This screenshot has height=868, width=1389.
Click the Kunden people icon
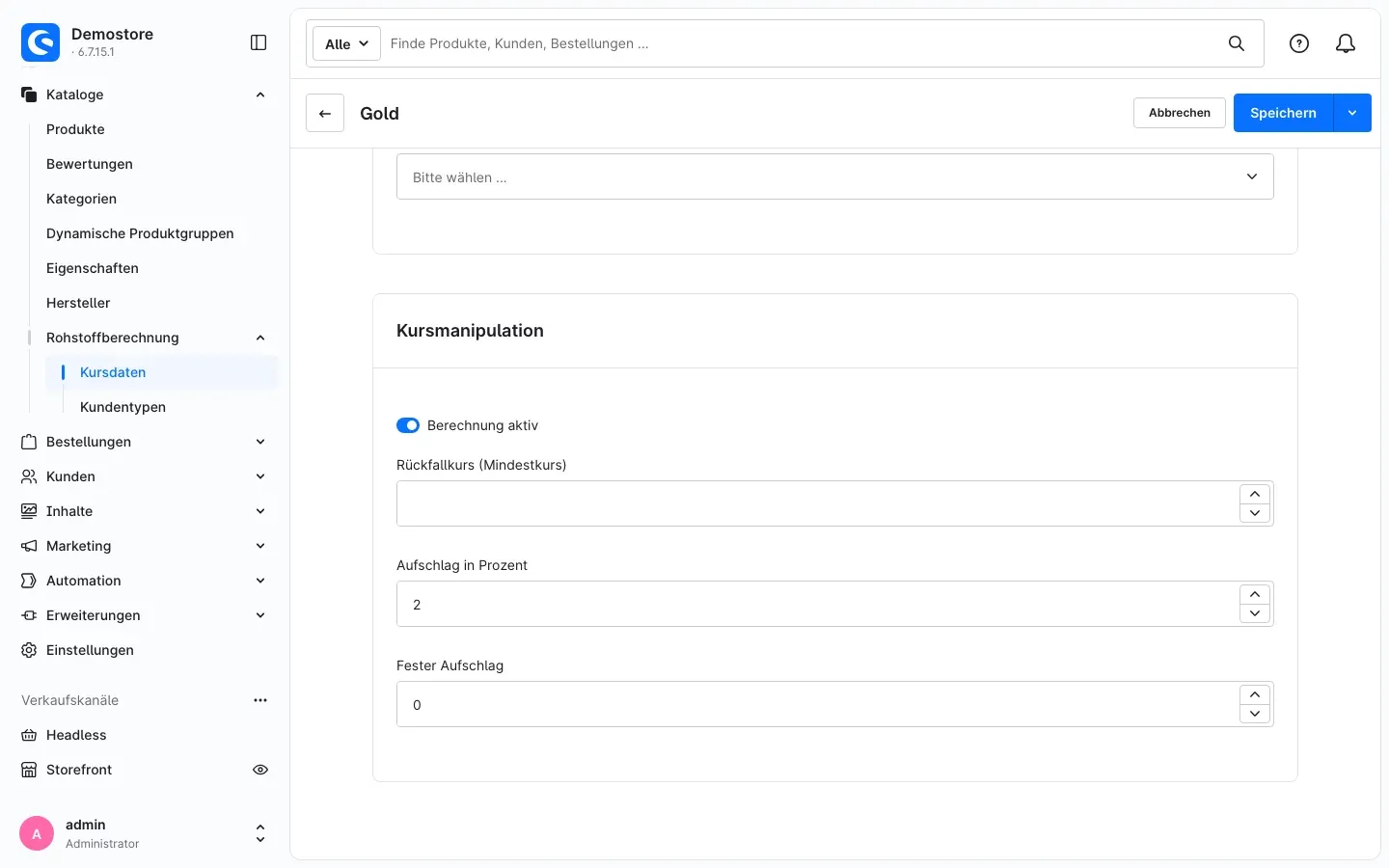[29, 476]
